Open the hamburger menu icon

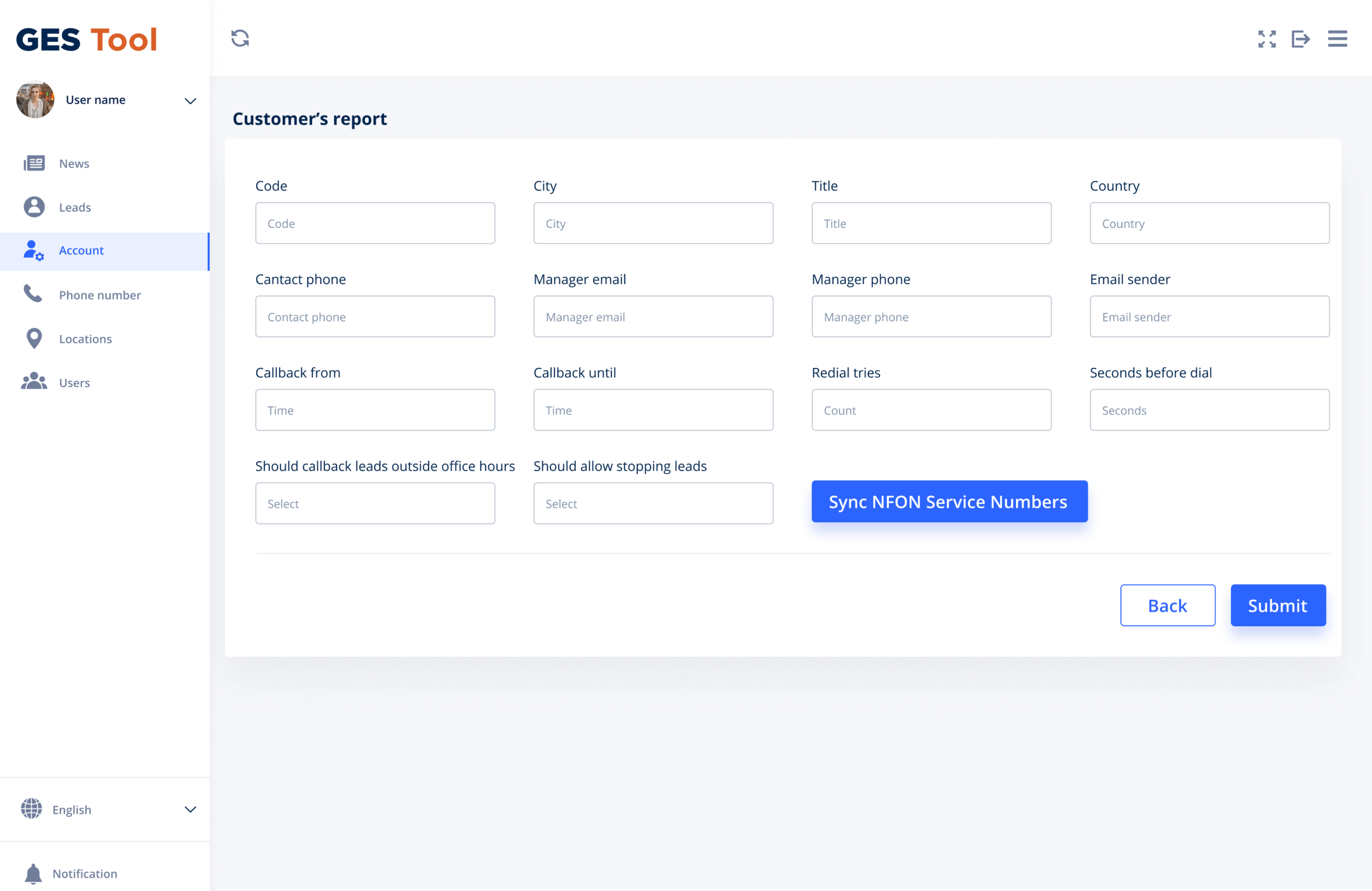coord(1337,39)
